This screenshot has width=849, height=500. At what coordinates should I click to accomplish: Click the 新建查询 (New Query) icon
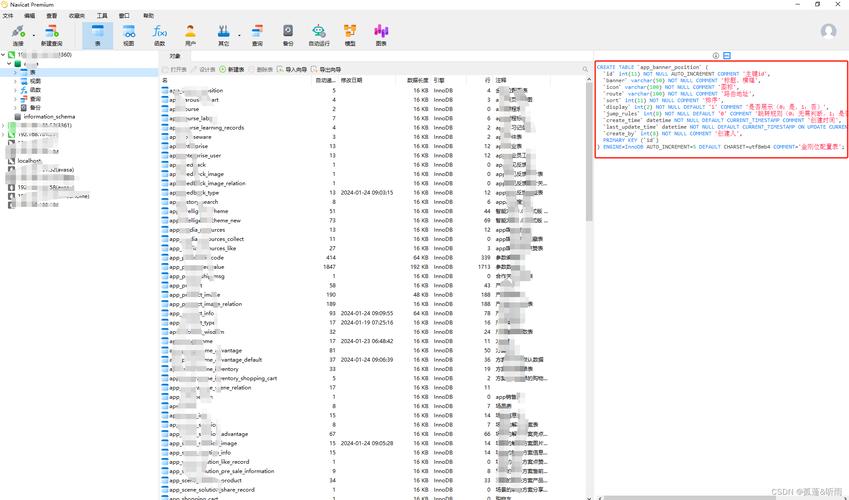pos(51,35)
